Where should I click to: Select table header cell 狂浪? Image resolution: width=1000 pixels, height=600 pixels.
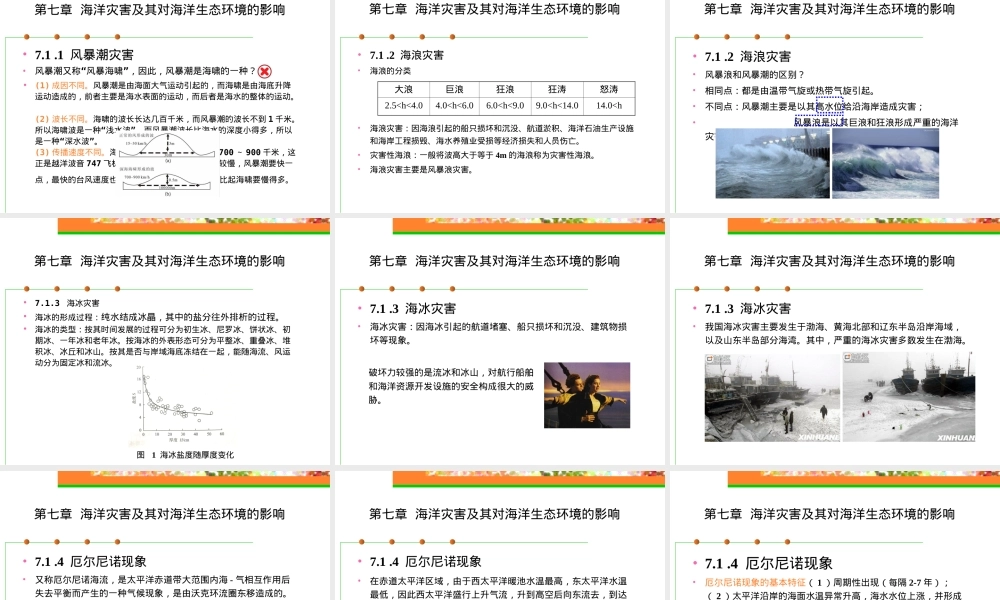coord(505,89)
